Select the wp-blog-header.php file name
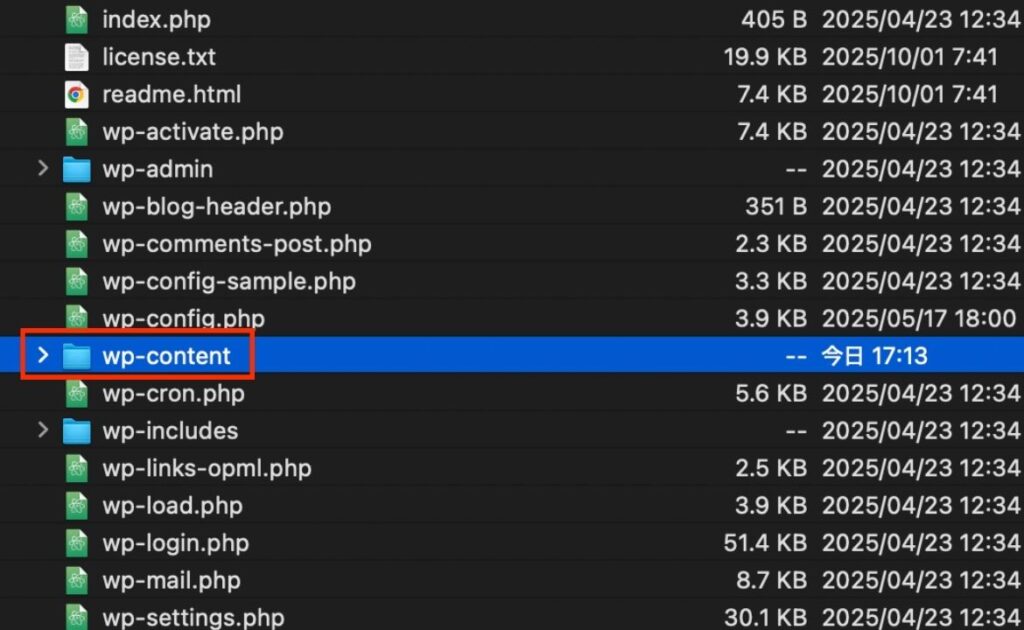The width and height of the screenshot is (1024, 630). click(x=216, y=207)
